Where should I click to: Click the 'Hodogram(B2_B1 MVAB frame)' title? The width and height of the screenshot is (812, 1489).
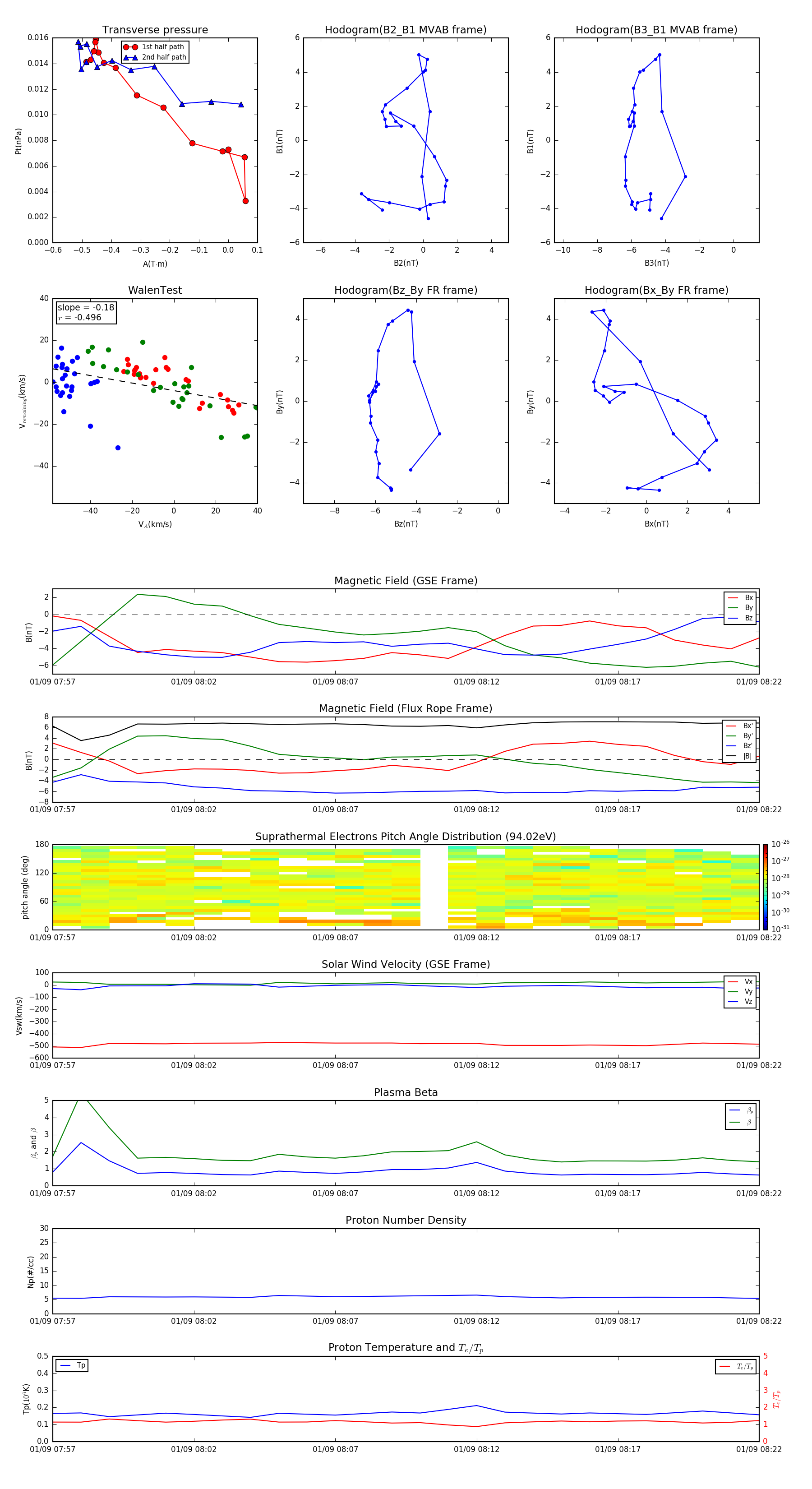406,30
